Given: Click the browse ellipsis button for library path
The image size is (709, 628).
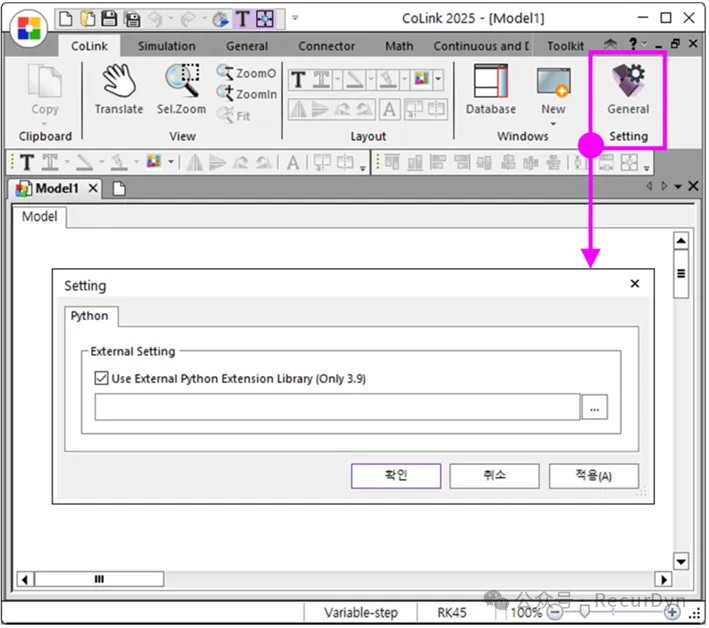Looking at the screenshot, I should pos(594,408).
